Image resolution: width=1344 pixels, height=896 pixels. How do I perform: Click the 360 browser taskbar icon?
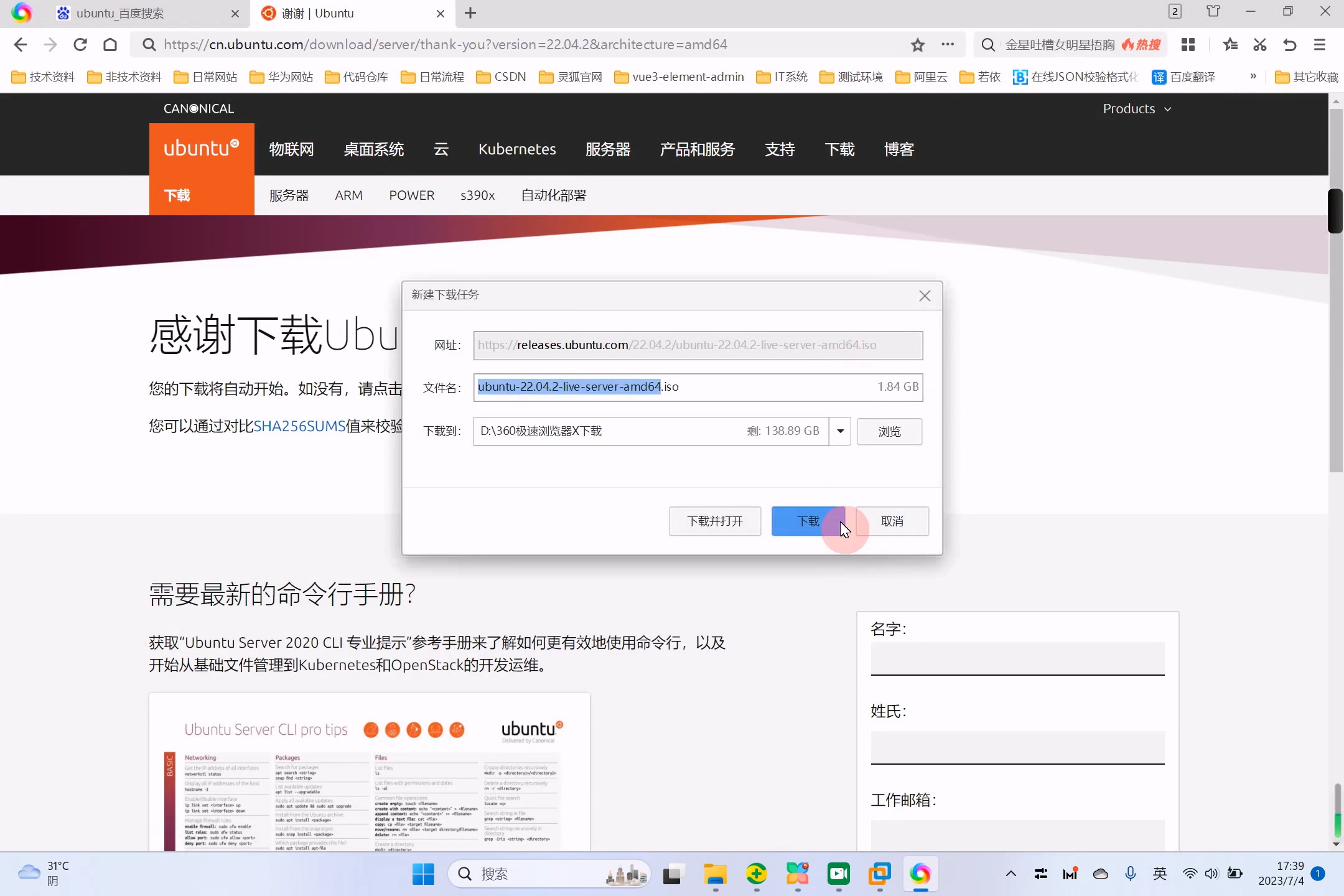[x=920, y=874]
